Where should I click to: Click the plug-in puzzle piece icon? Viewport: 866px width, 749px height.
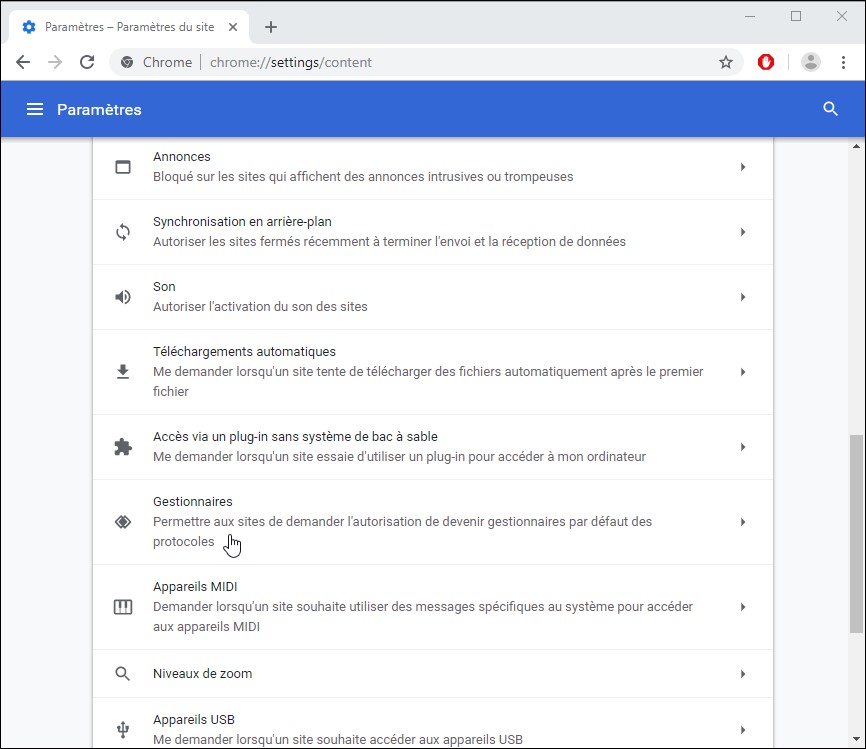pyautogui.click(x=123, y=447)
